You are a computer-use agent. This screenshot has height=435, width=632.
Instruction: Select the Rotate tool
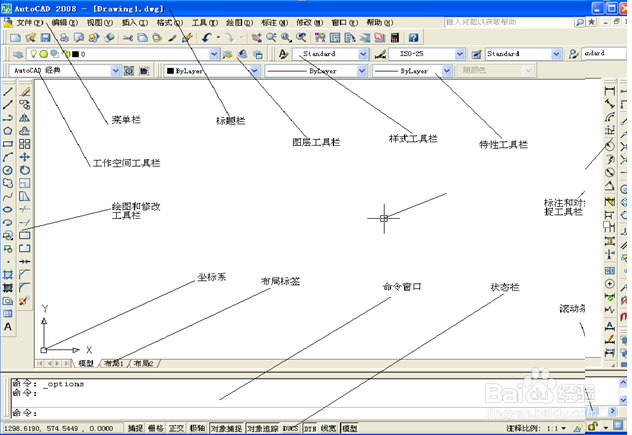25,170
